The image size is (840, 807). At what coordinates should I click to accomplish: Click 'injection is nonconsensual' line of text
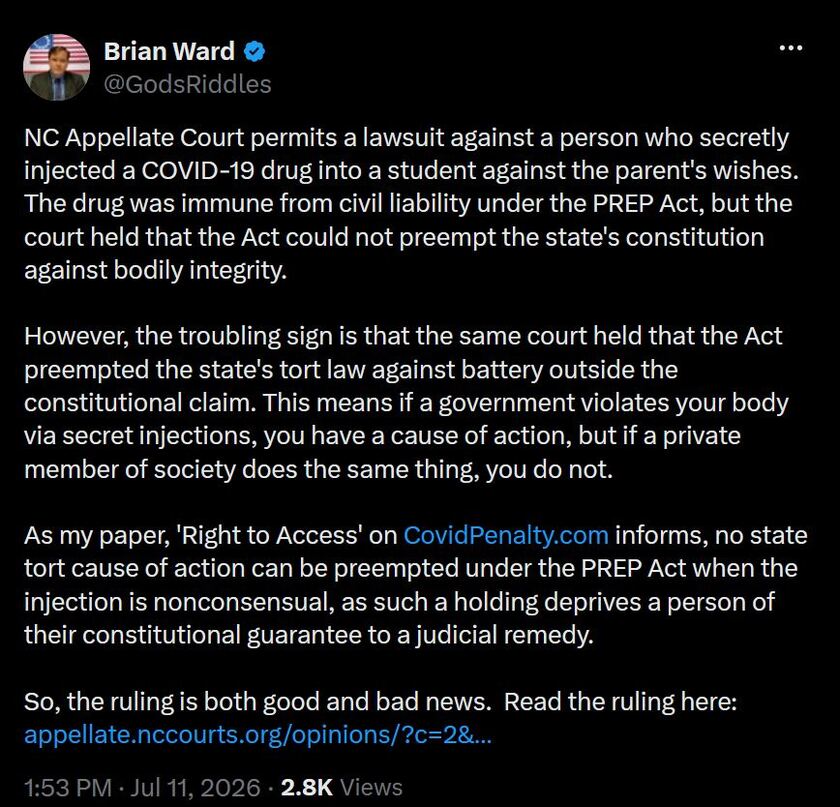(399, 602)
